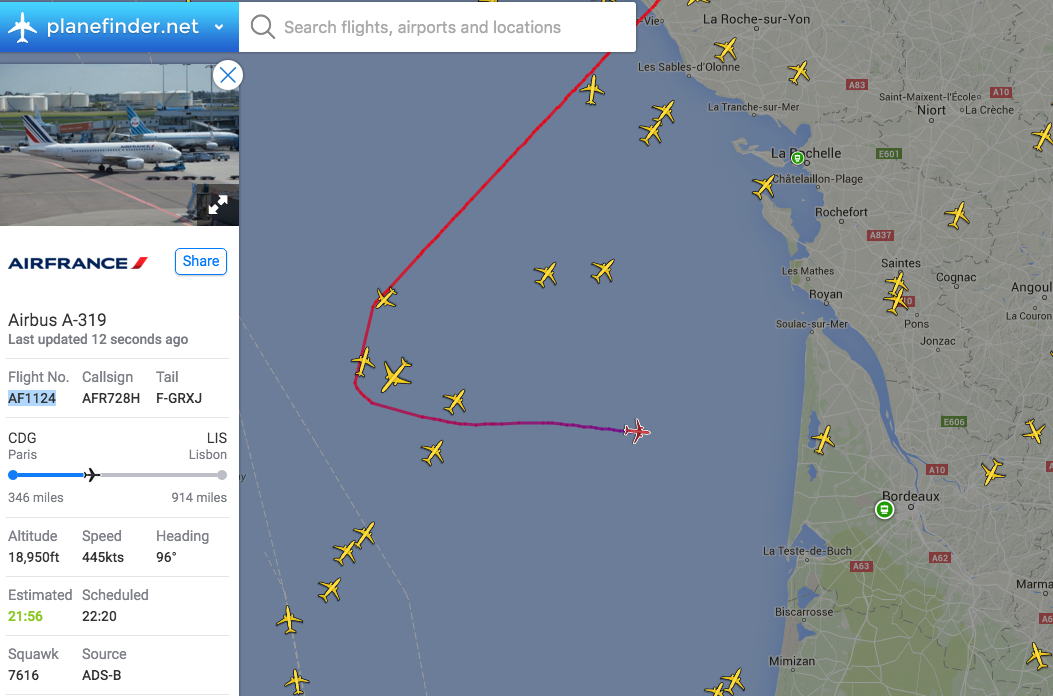Click the Air France airline logo

[x=78, y=263]
